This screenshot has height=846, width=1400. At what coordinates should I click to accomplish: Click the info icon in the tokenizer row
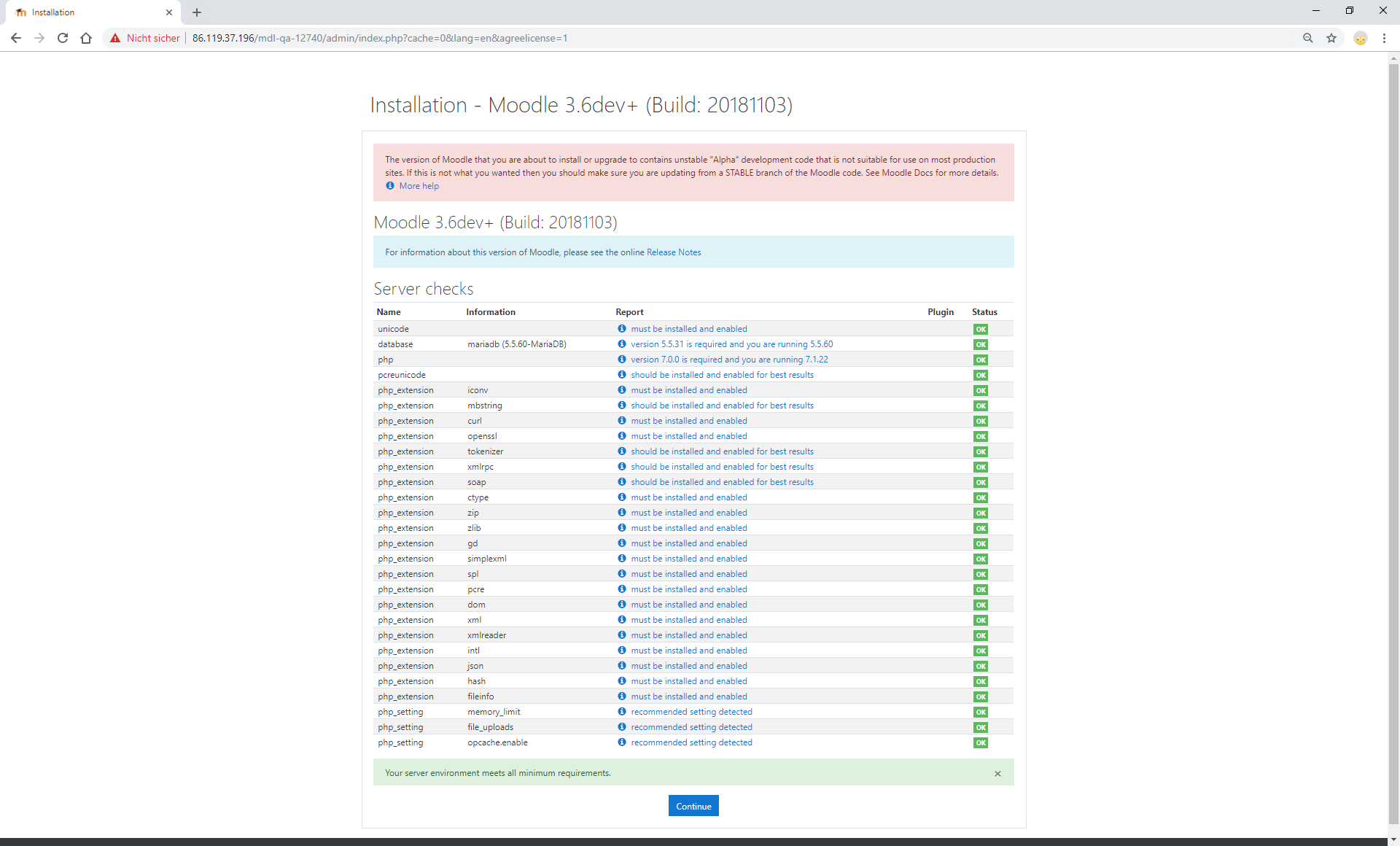tap(622, 451)
